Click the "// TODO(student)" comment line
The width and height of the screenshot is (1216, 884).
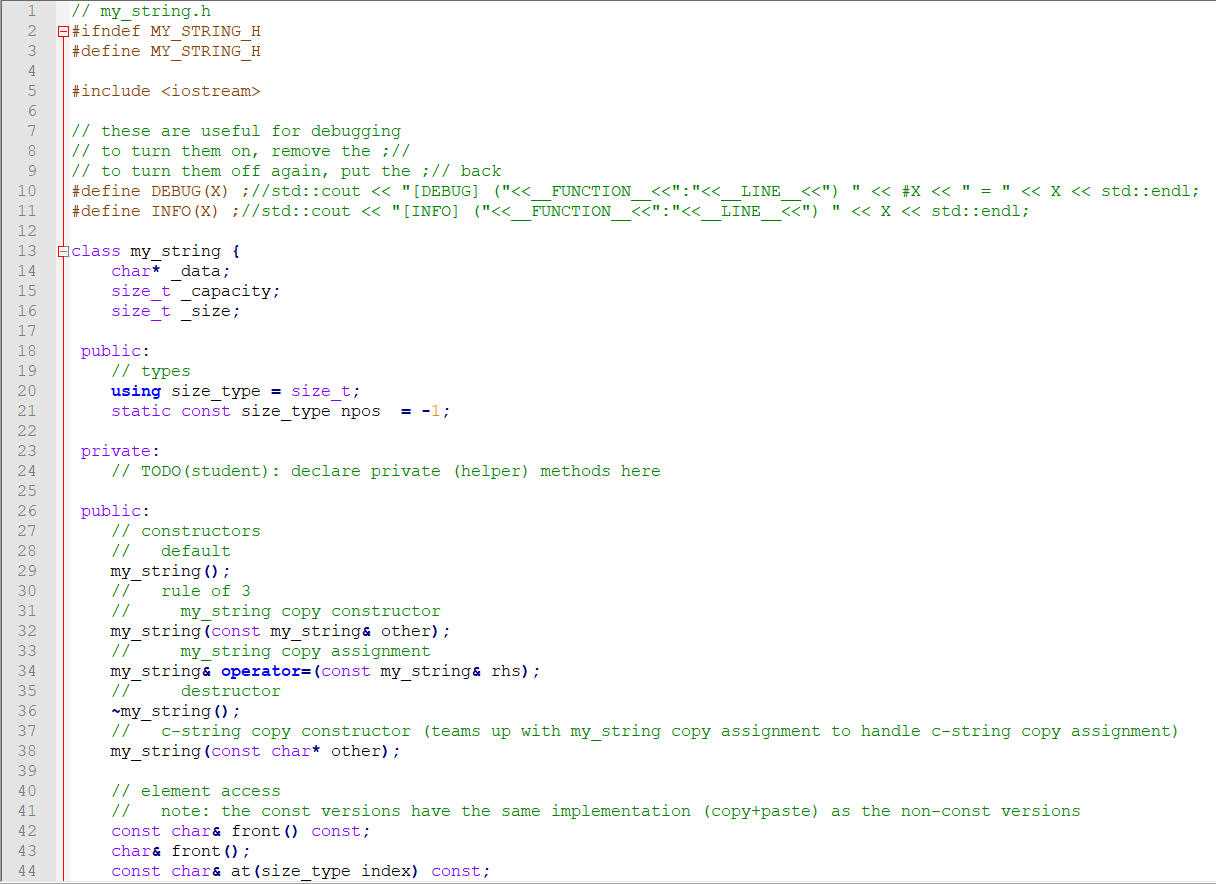[x=386, y=471]
